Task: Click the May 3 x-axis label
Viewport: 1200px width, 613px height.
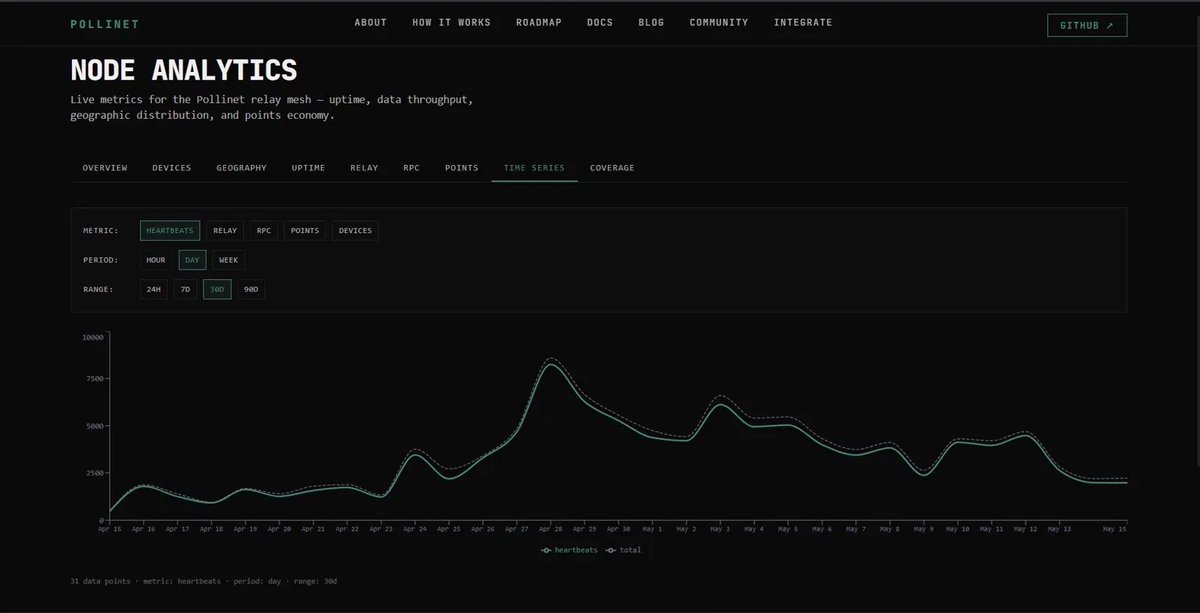Action: [720, 528]
